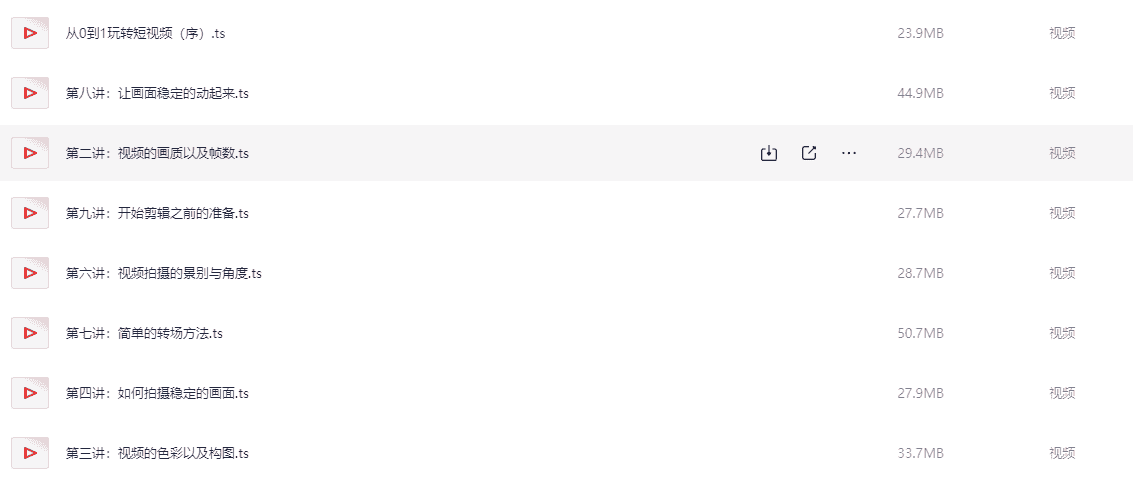Select the 50.7MB file size cell
The height and width of the screenshot is (487, 1133).
point(920,333)
